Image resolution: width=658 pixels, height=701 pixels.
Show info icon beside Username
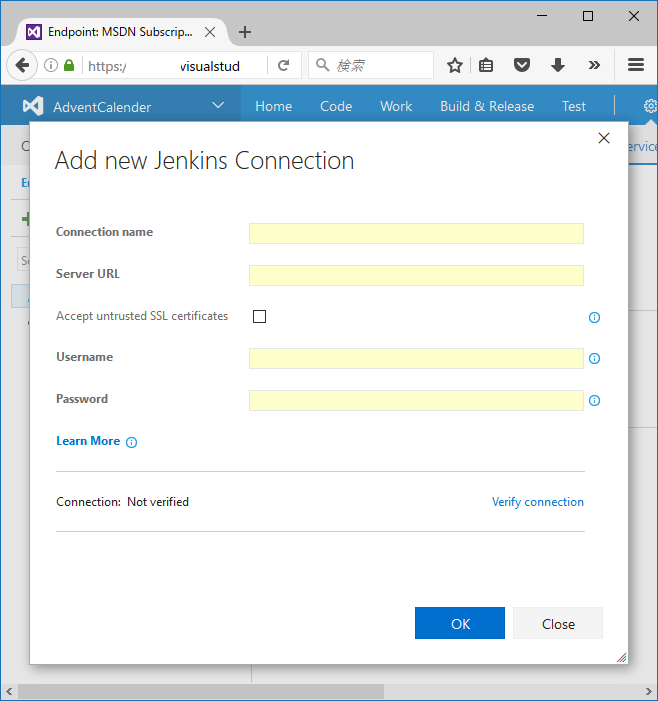pyautogui.click(x=594, y=359)
